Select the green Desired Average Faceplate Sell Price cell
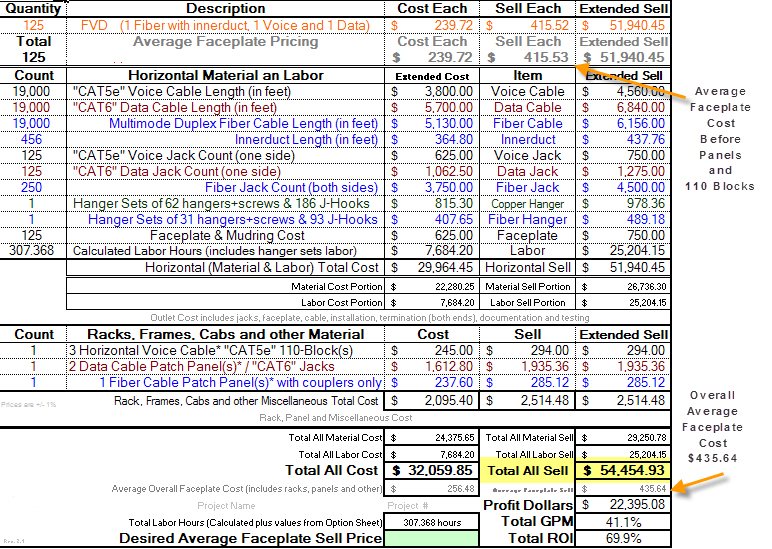Viewport: 772px width, 549px height. (x=431, y=538)
